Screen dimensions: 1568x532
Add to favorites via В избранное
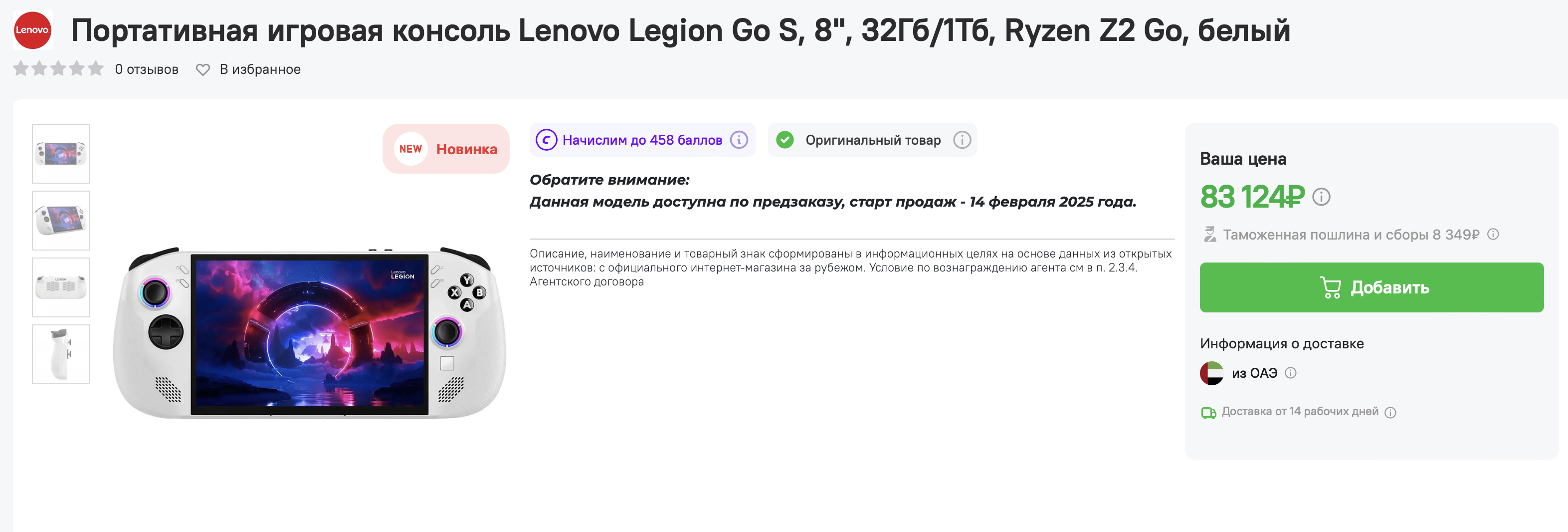[x=260, y=69]
